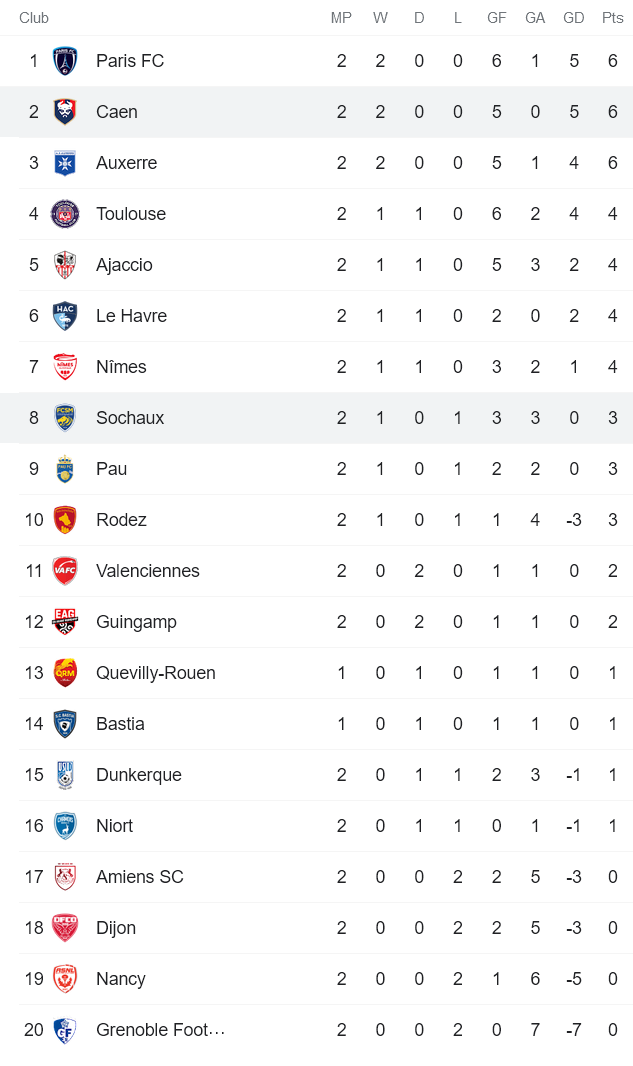Click the Caen club crest

tap(65, 112)
